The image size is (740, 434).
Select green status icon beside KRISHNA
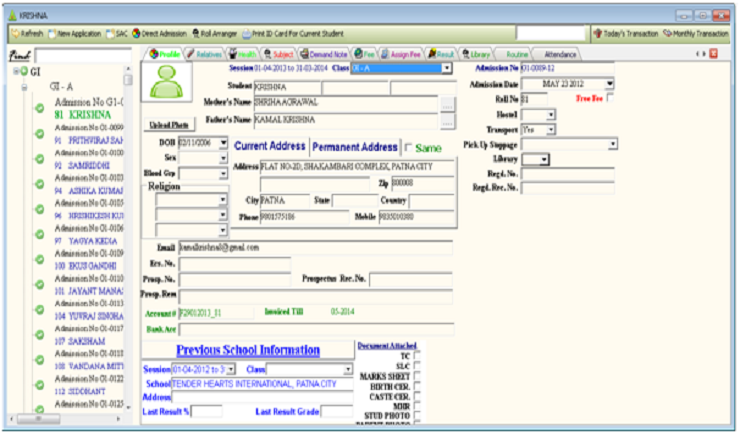click(x=38, y=108)
